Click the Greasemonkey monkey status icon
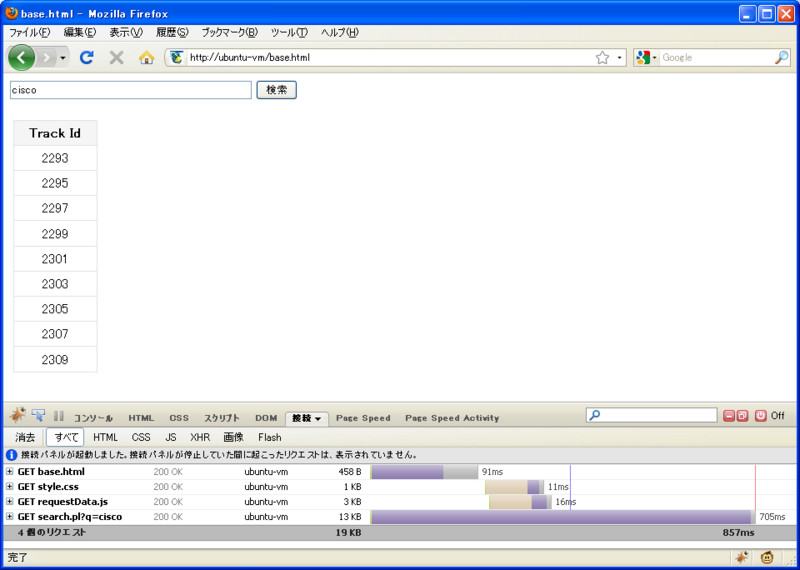This screenshot has width=800, height=570. pyautogui.click(x=766, y=558)
